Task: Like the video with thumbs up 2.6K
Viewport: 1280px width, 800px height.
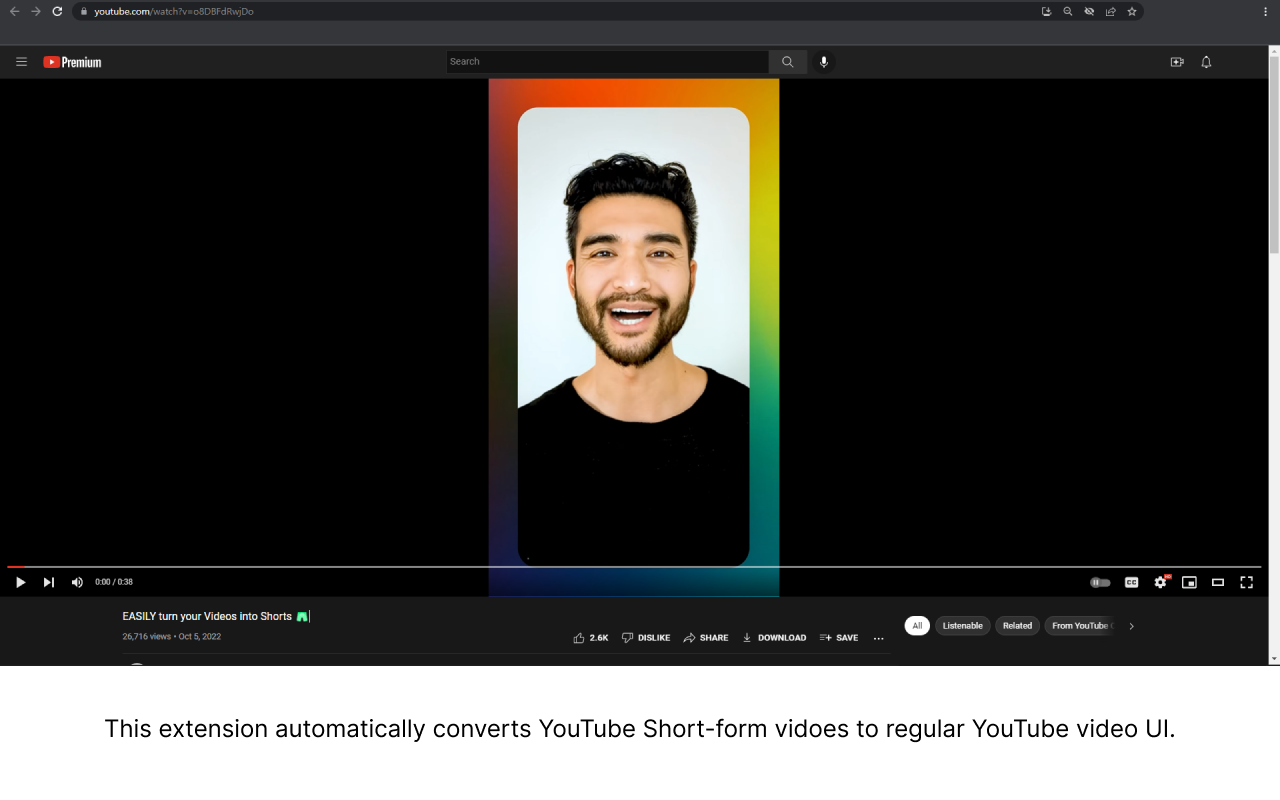Action: point(591,638)
